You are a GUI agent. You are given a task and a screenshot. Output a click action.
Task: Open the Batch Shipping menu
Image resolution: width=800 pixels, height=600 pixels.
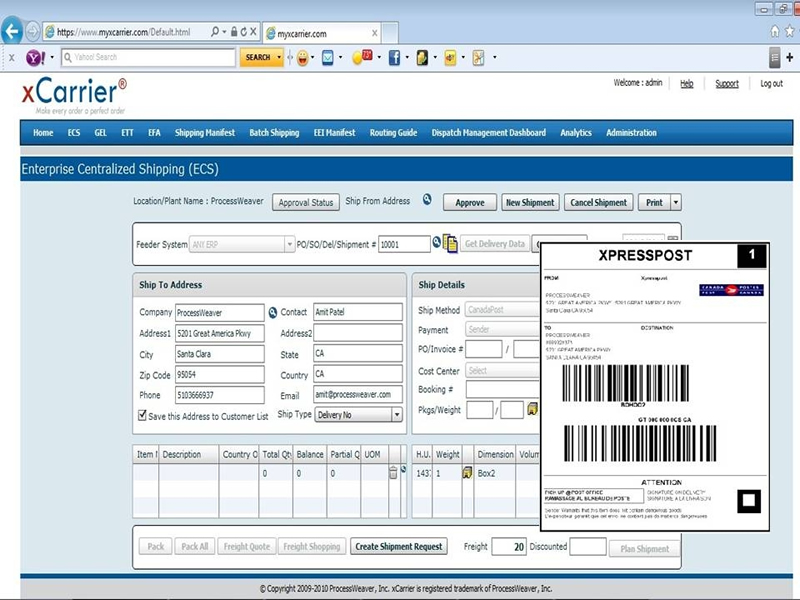point(274,133)
